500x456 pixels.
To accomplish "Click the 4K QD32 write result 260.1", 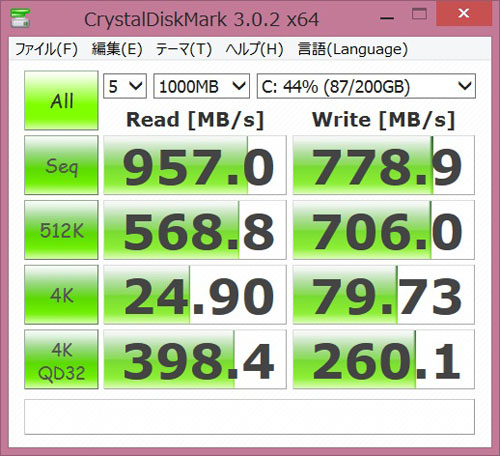I will coord(384,360).
